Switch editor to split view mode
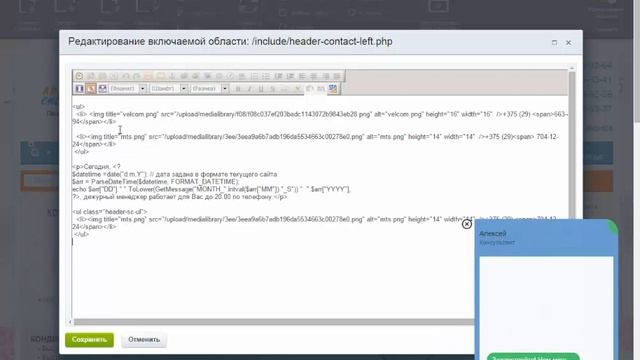Screen dimensions: 640x360 (102, 89)
